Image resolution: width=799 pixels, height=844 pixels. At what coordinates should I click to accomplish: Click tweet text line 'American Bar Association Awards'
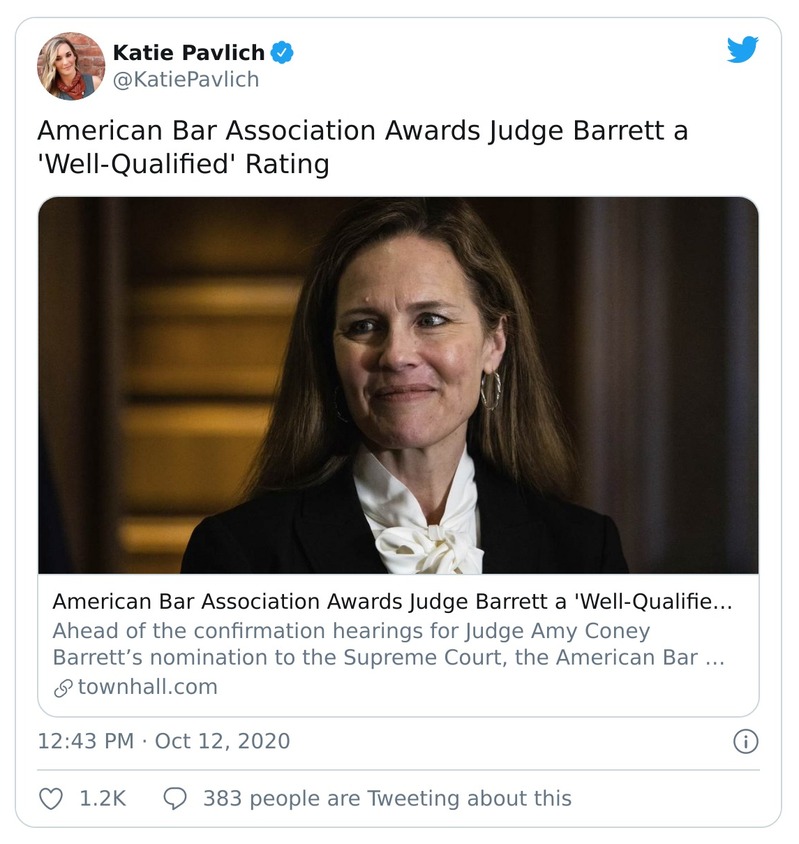tap(362, 131)
